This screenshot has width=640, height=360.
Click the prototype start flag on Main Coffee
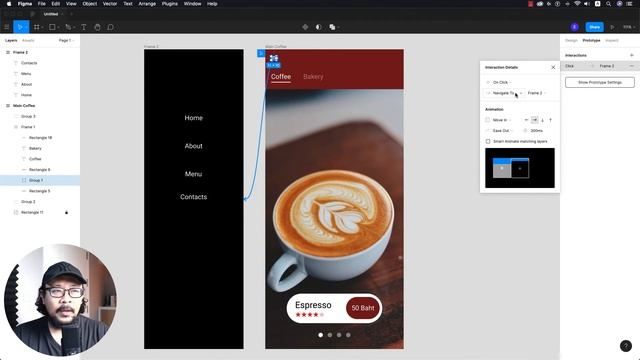coord(261,53)
